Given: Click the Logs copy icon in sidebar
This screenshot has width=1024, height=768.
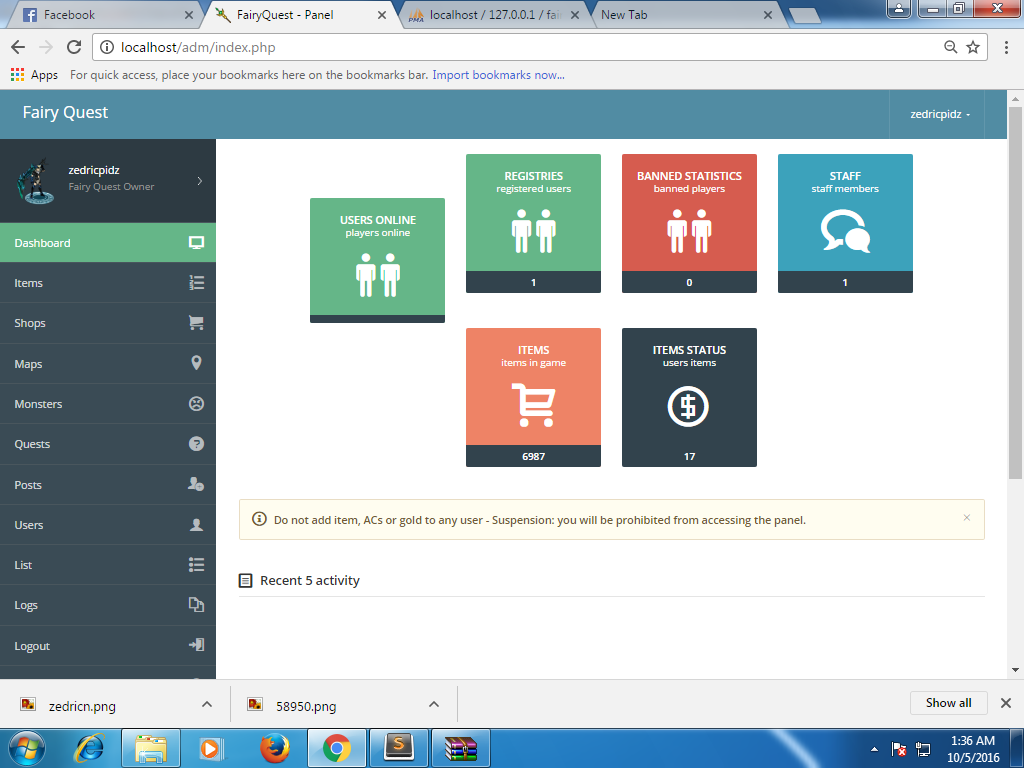Looking at the screenshot, I should point(197,605).
